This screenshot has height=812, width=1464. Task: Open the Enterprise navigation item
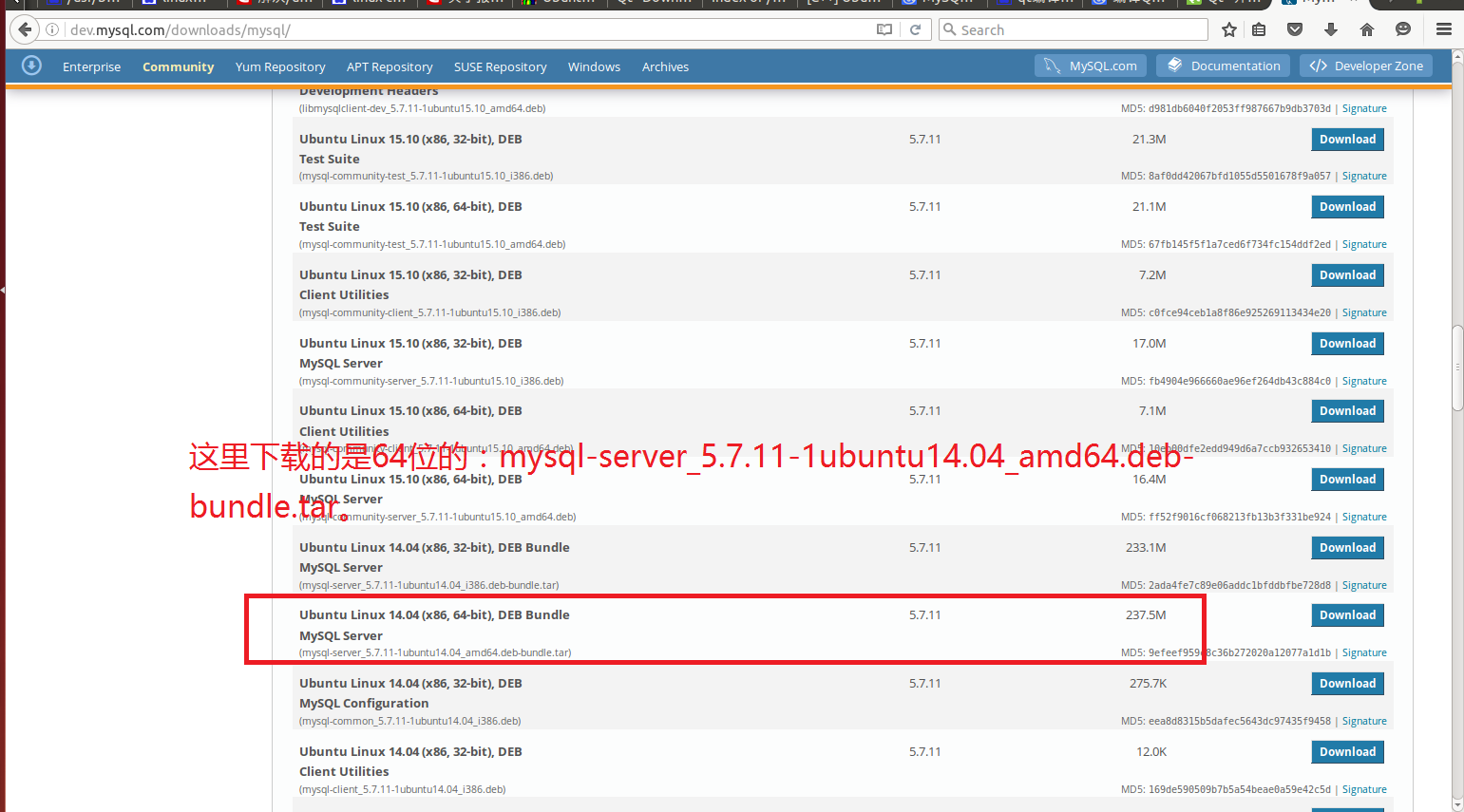click(x=92, y=66)
